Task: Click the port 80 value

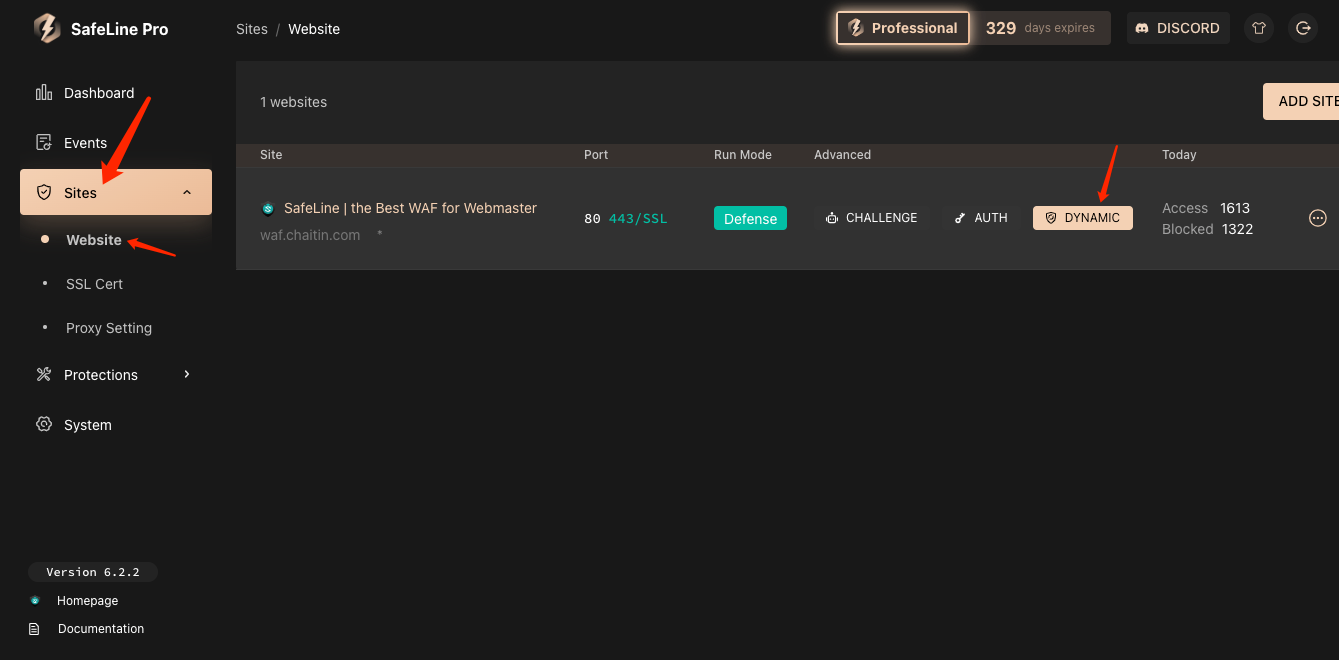Action: 592,218
